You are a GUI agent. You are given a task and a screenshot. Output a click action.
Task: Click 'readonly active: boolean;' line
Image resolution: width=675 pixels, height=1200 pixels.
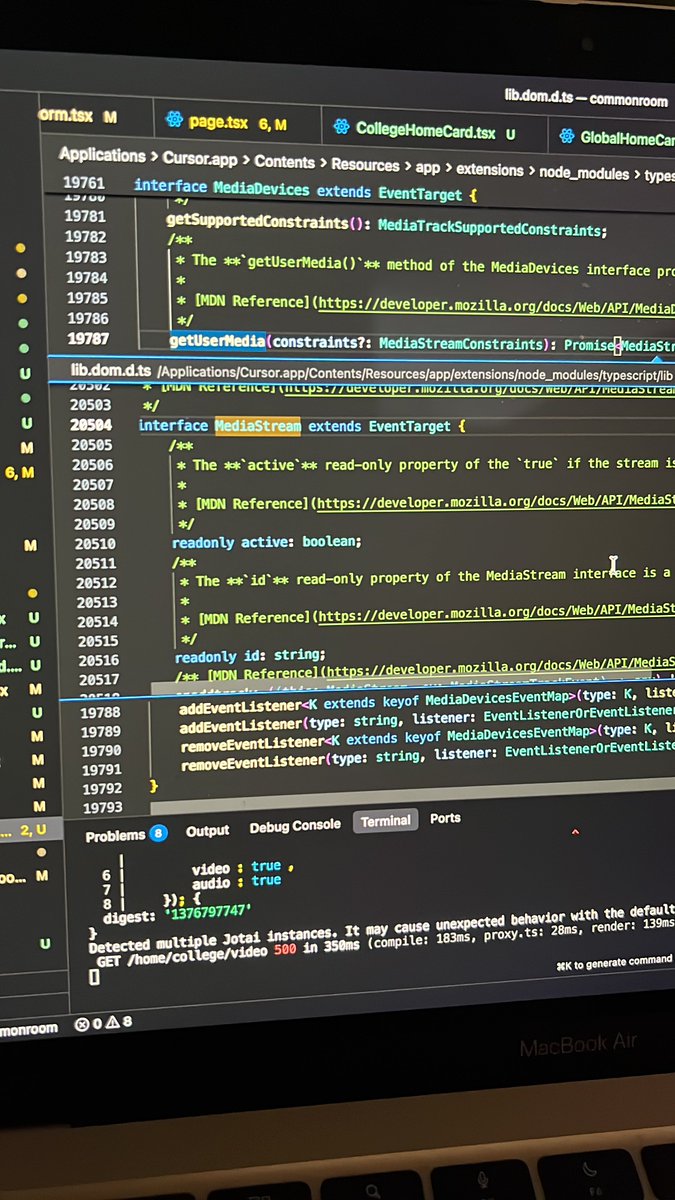click(265, 542)
